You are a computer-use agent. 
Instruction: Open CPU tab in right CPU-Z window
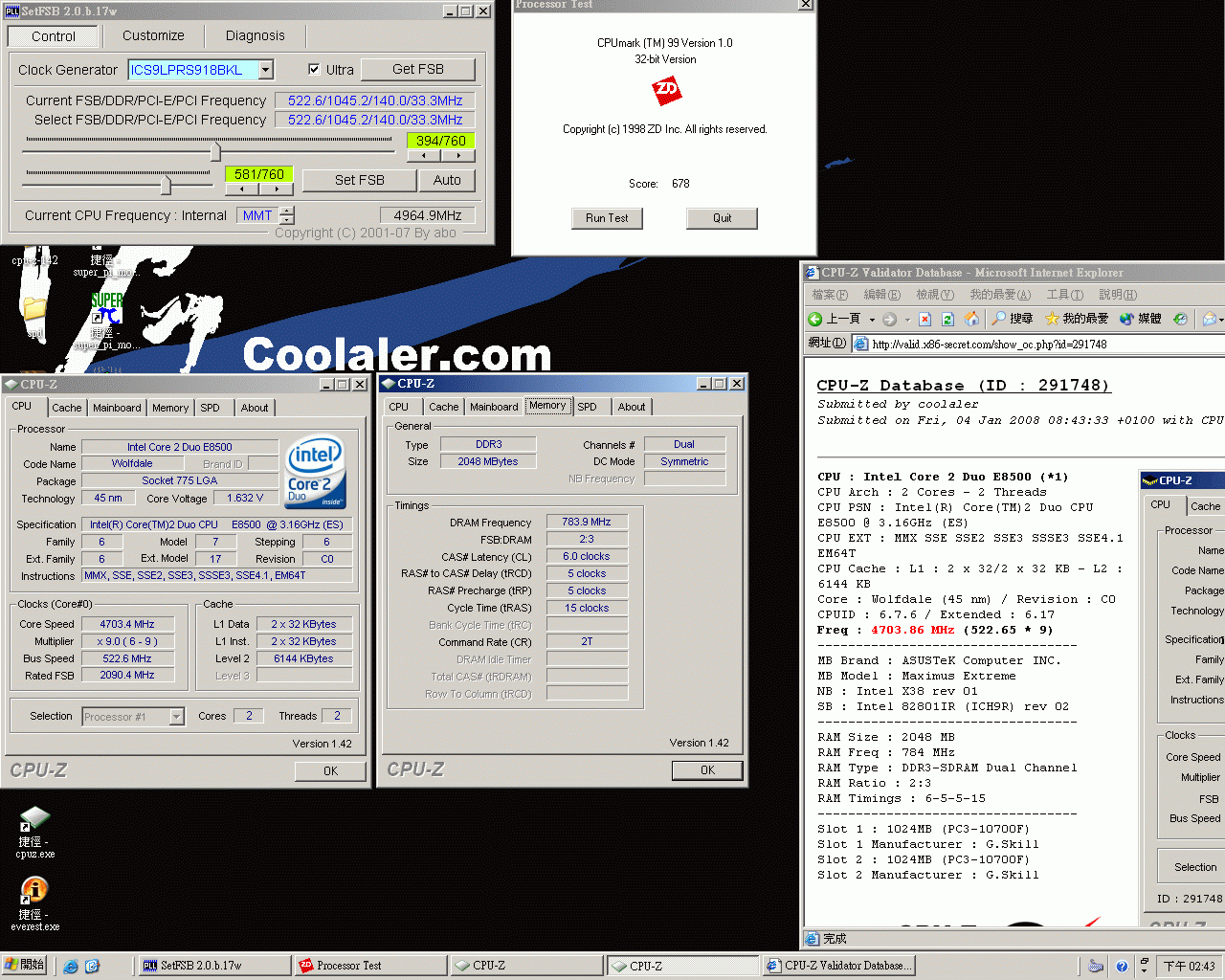pyautogui.click(x=399, y=407)
